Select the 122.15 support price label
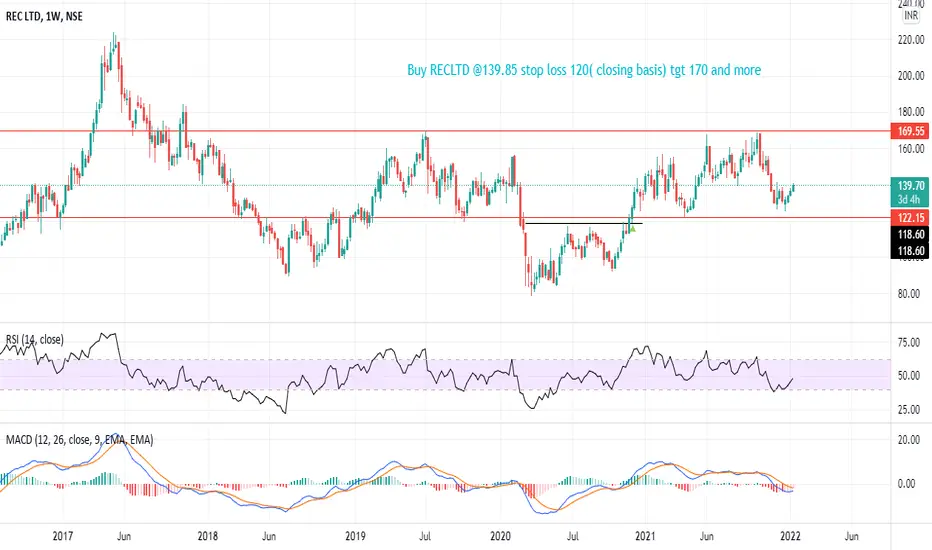Image resolution: width=932 pixels, height=550 pixels. click(910, 218)
